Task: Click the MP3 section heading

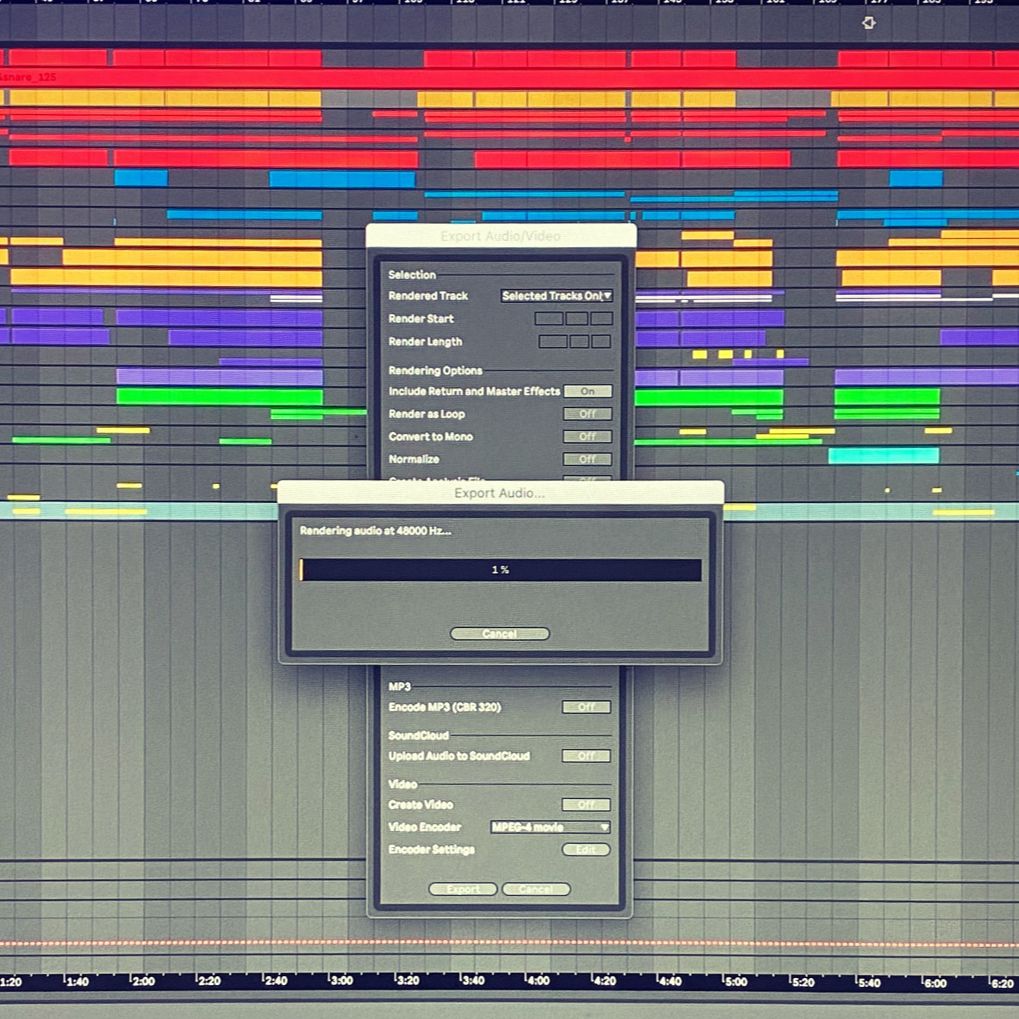Action: (399, 687)
